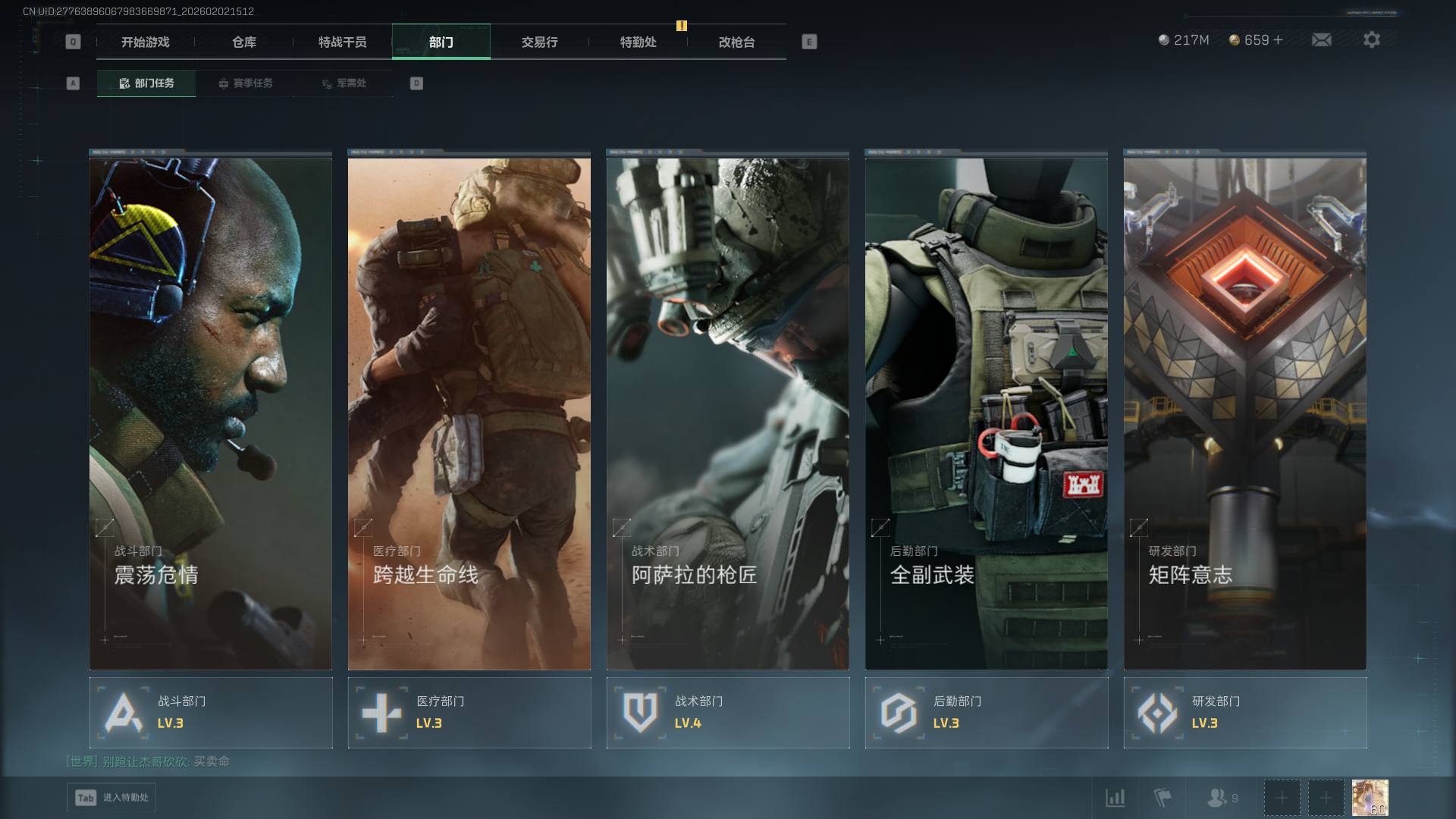Click the player avatar level 60
This screenshot has height=819, width=1456.
tap(1370, 798)
